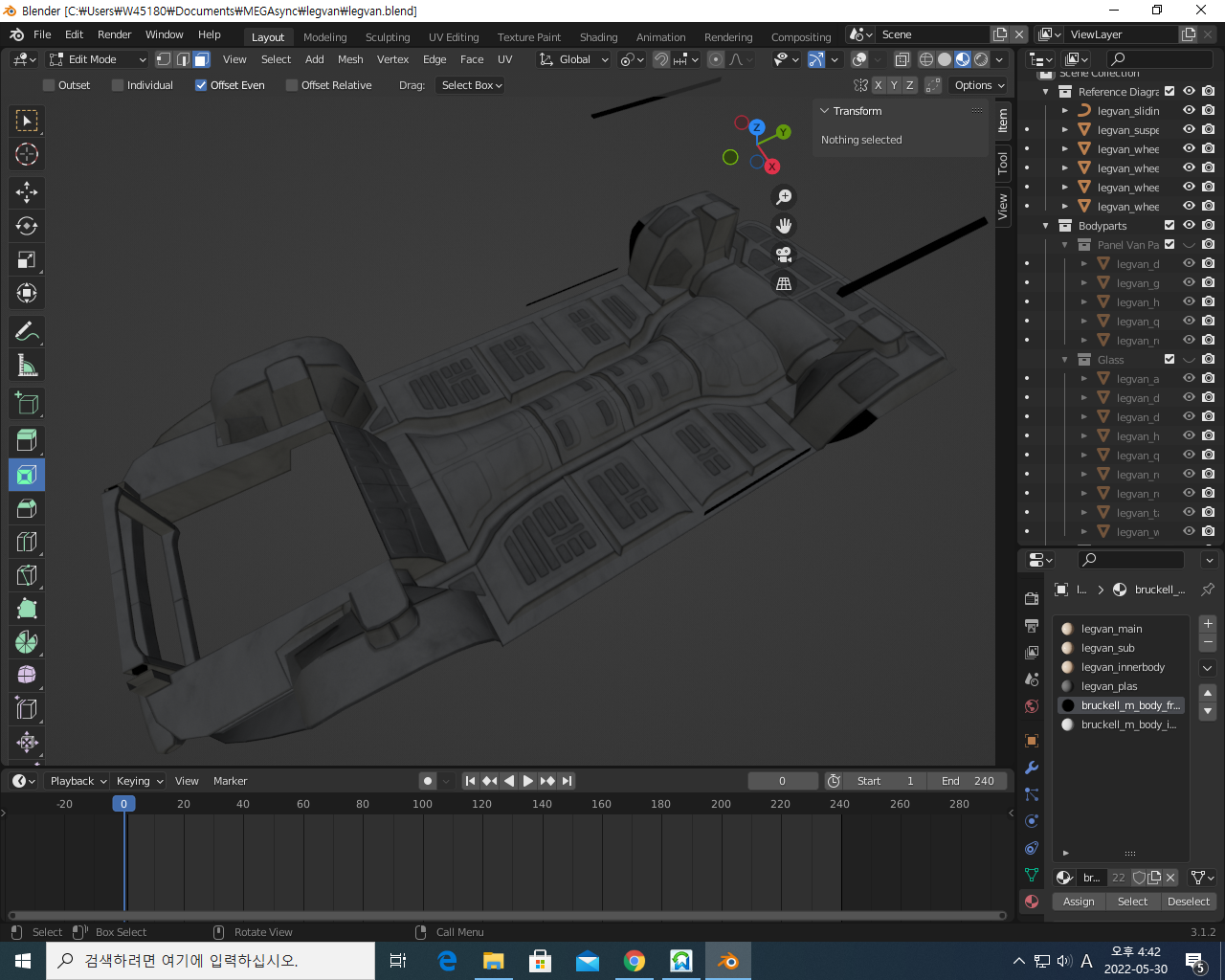
Task: Select the Rotate tool
Action: click(27, 226)
